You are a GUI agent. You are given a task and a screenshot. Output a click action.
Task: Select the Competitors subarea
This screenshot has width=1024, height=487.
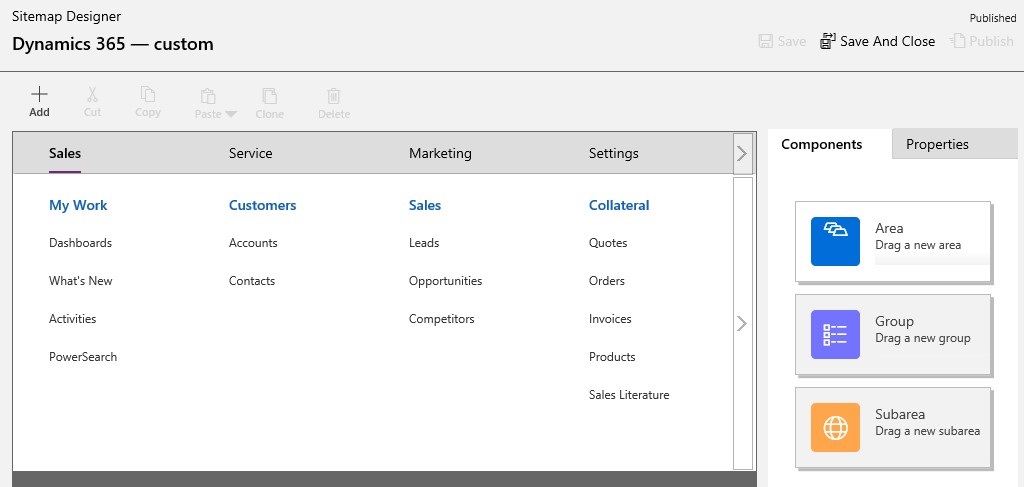(441, 319)
